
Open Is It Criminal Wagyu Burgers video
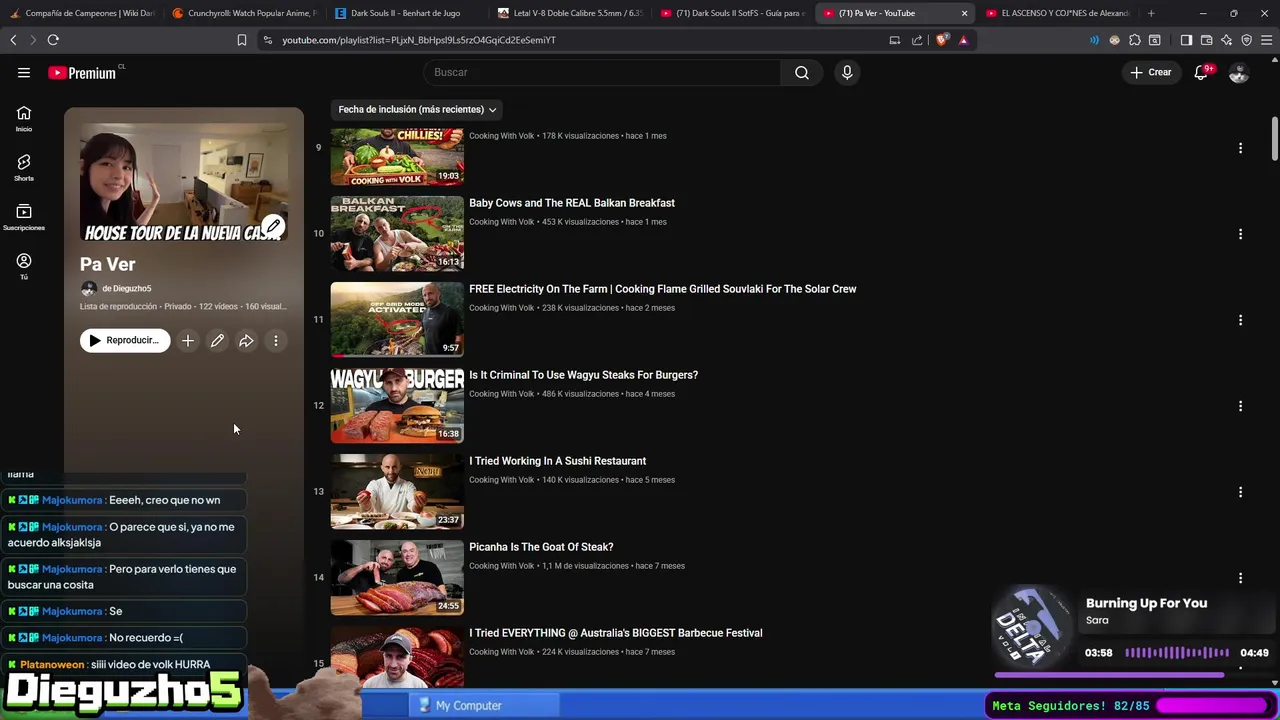click(x=584, y=375)
